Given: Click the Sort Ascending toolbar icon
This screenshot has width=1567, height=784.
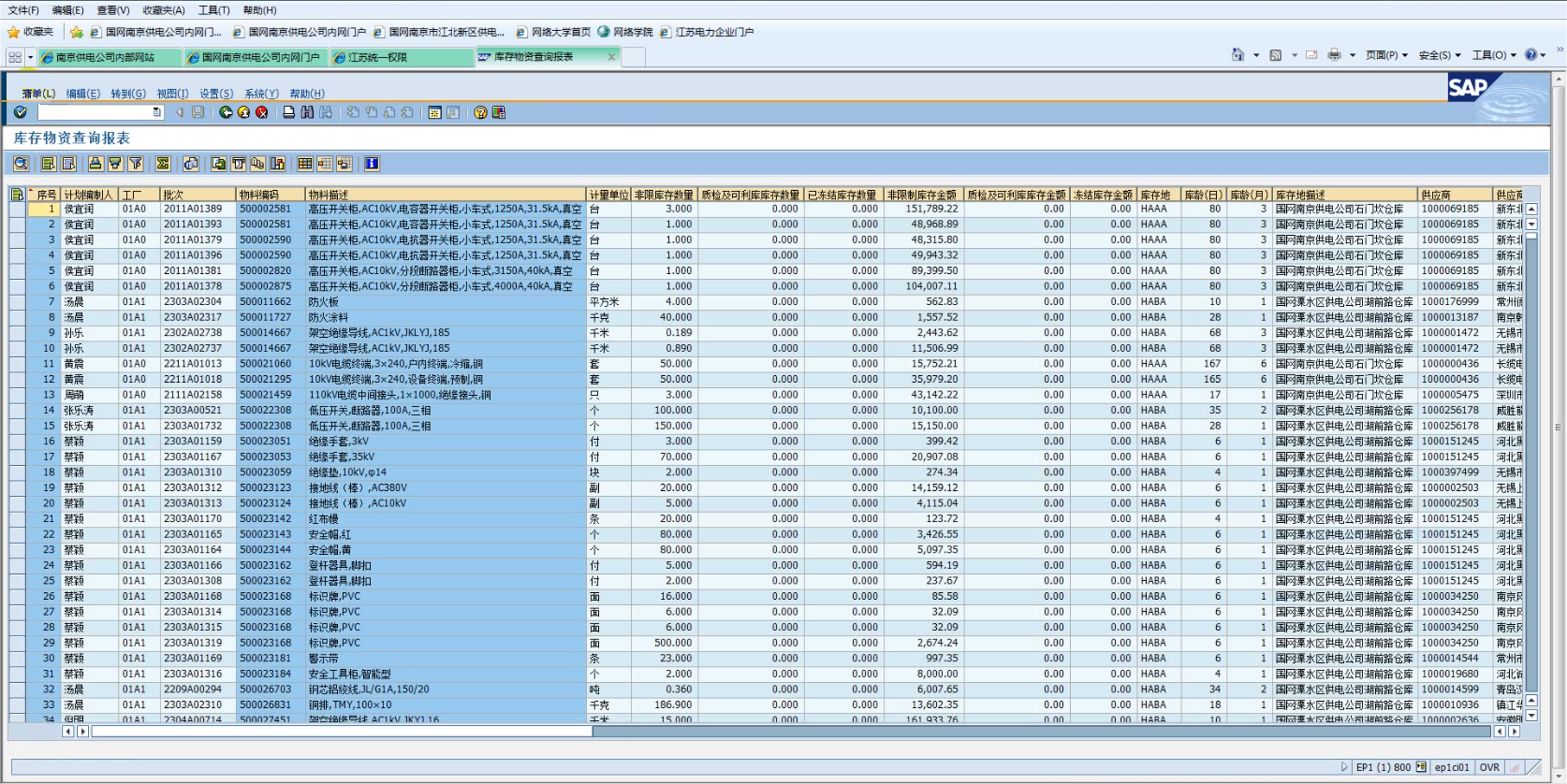Looking at the screenshot, I should point(95,164).
